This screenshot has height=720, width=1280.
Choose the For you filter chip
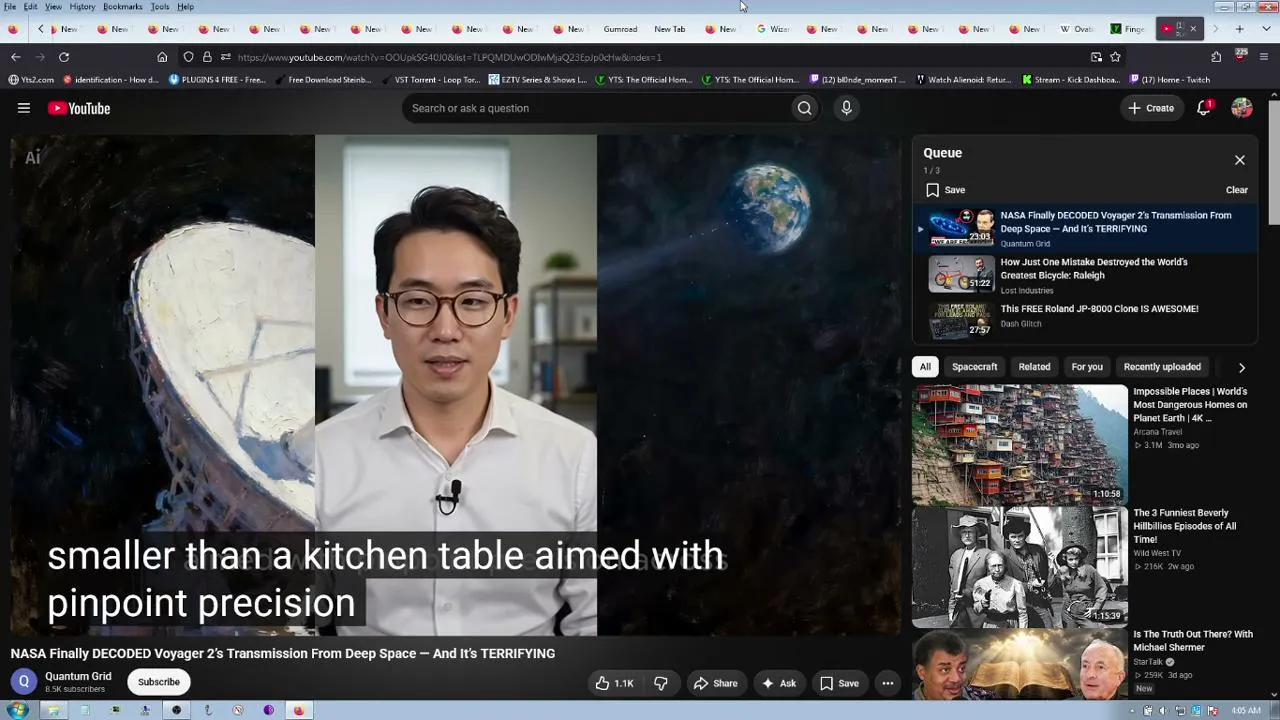pyautogui.click(x=1087, y=367)
